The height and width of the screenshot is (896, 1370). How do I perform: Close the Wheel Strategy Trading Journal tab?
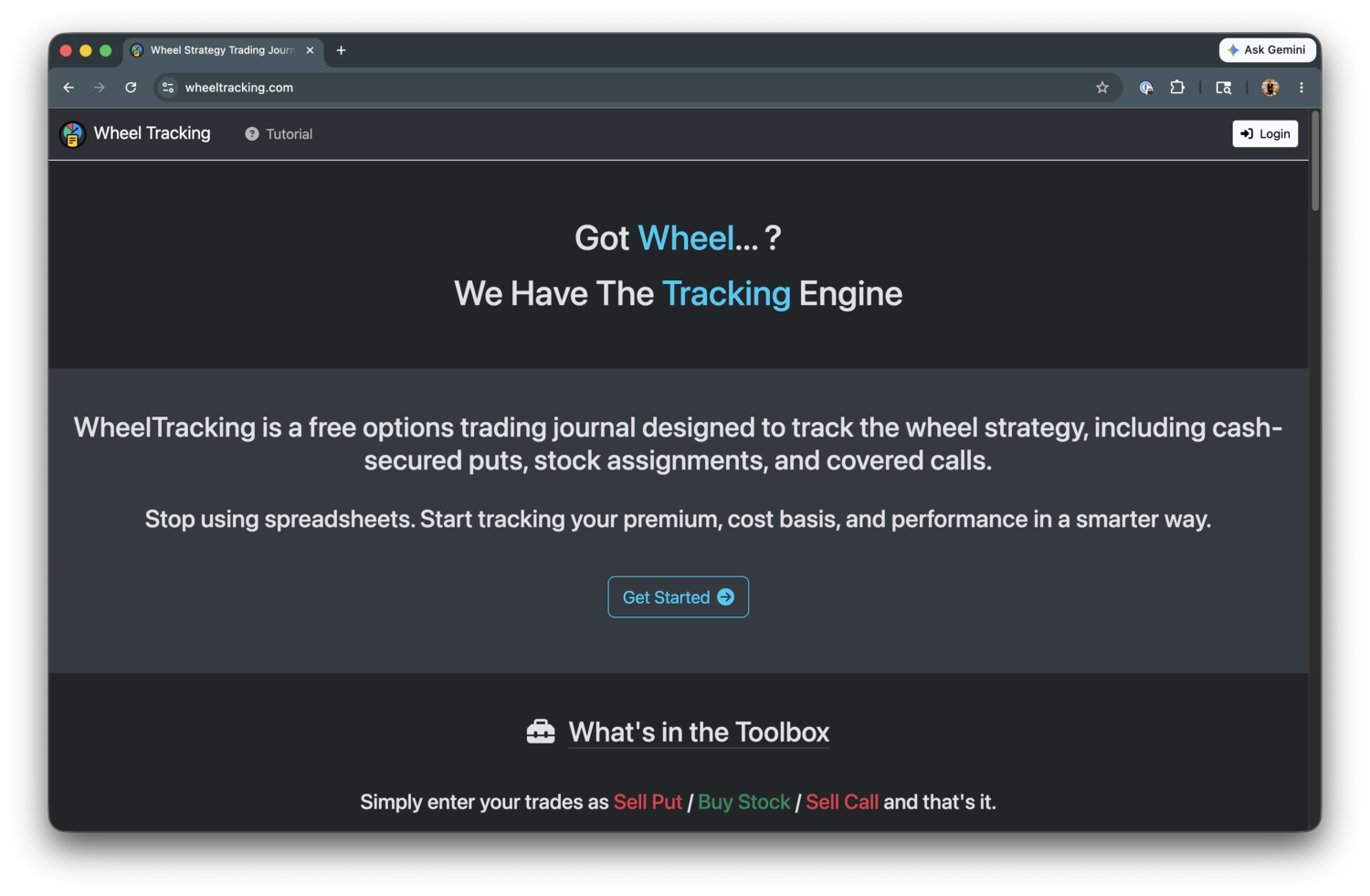tap(310, 50)
